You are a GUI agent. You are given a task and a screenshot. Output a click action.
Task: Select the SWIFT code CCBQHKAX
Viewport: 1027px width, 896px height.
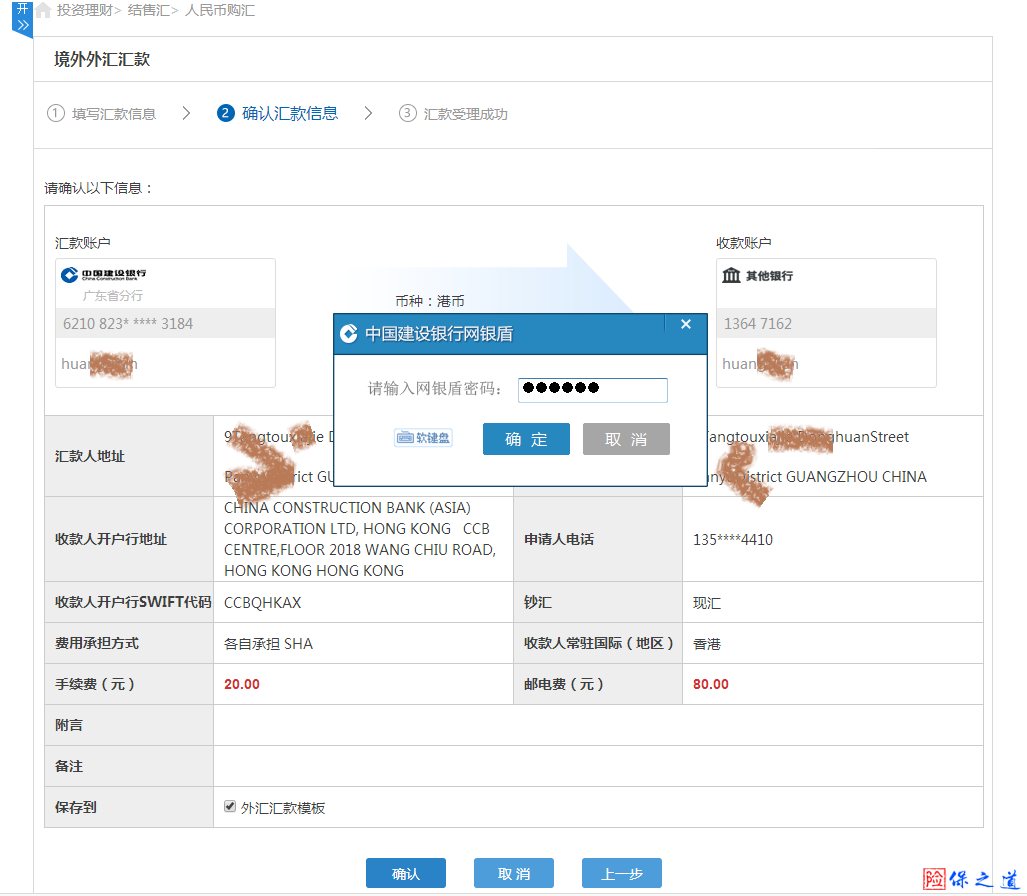tap(263, 603)
